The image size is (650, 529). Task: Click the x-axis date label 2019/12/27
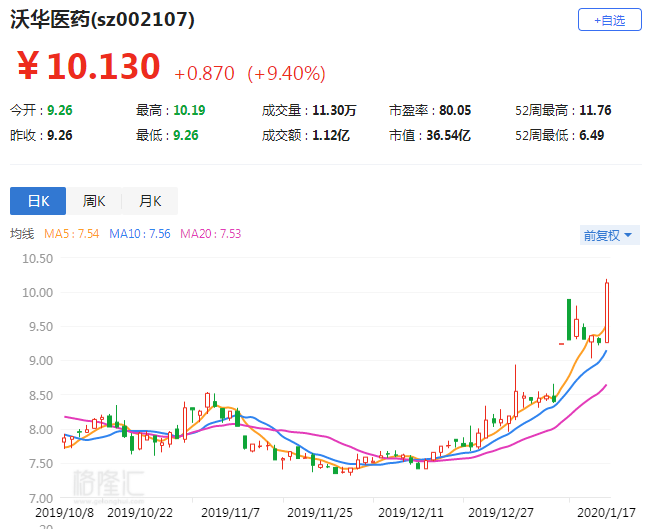[501, 513]
